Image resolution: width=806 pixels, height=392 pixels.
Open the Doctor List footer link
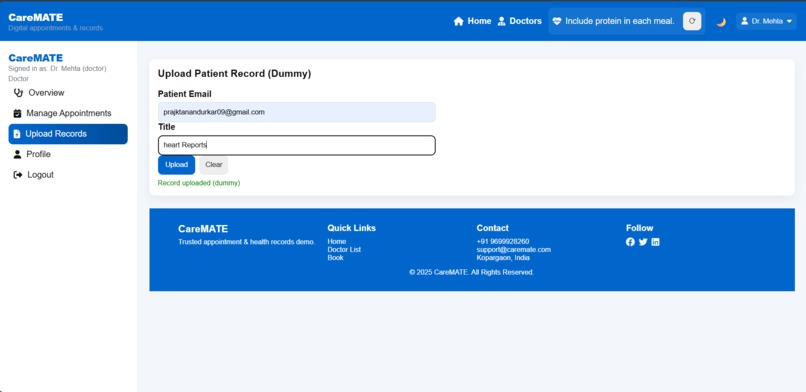pyautogui.click(x=344, y=250)
